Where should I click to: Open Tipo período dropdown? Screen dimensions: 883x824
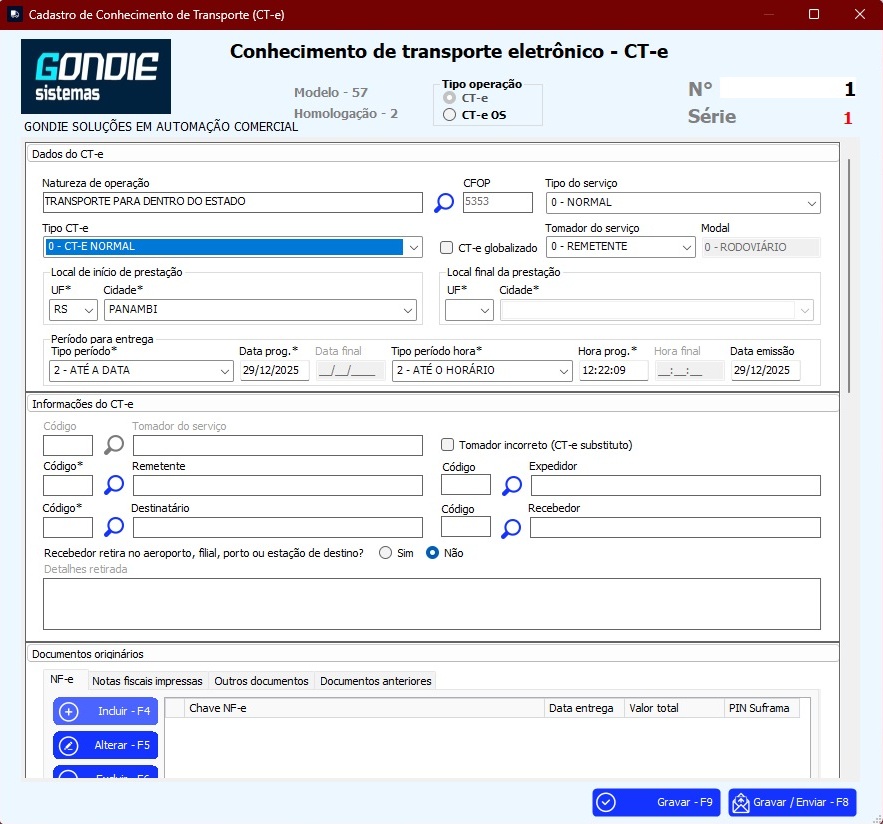click(x=141, y=371)
